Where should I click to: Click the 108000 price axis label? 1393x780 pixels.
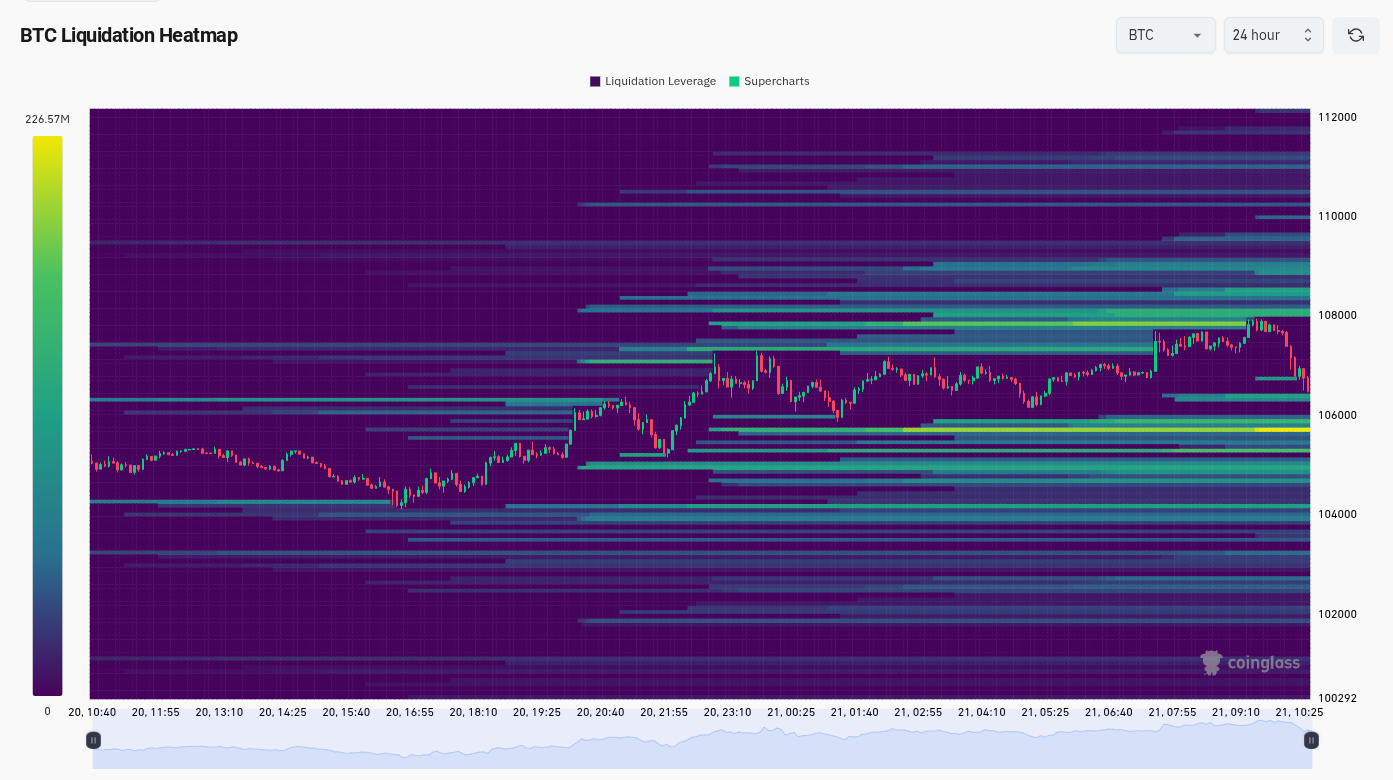[1337, 315]
